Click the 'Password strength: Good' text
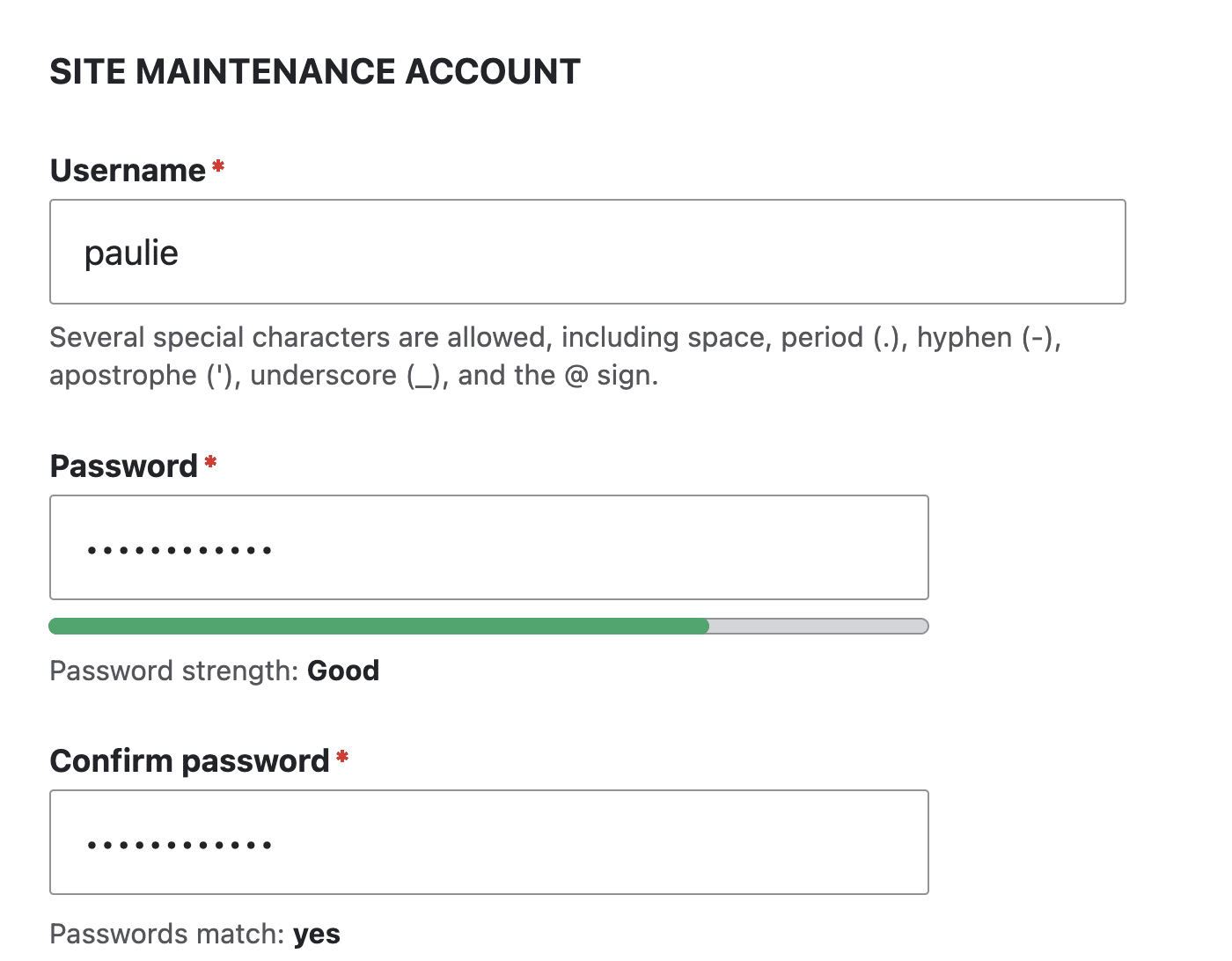Image resolution: width=1232 pixels, height=961 pixels. pos(214,671)
